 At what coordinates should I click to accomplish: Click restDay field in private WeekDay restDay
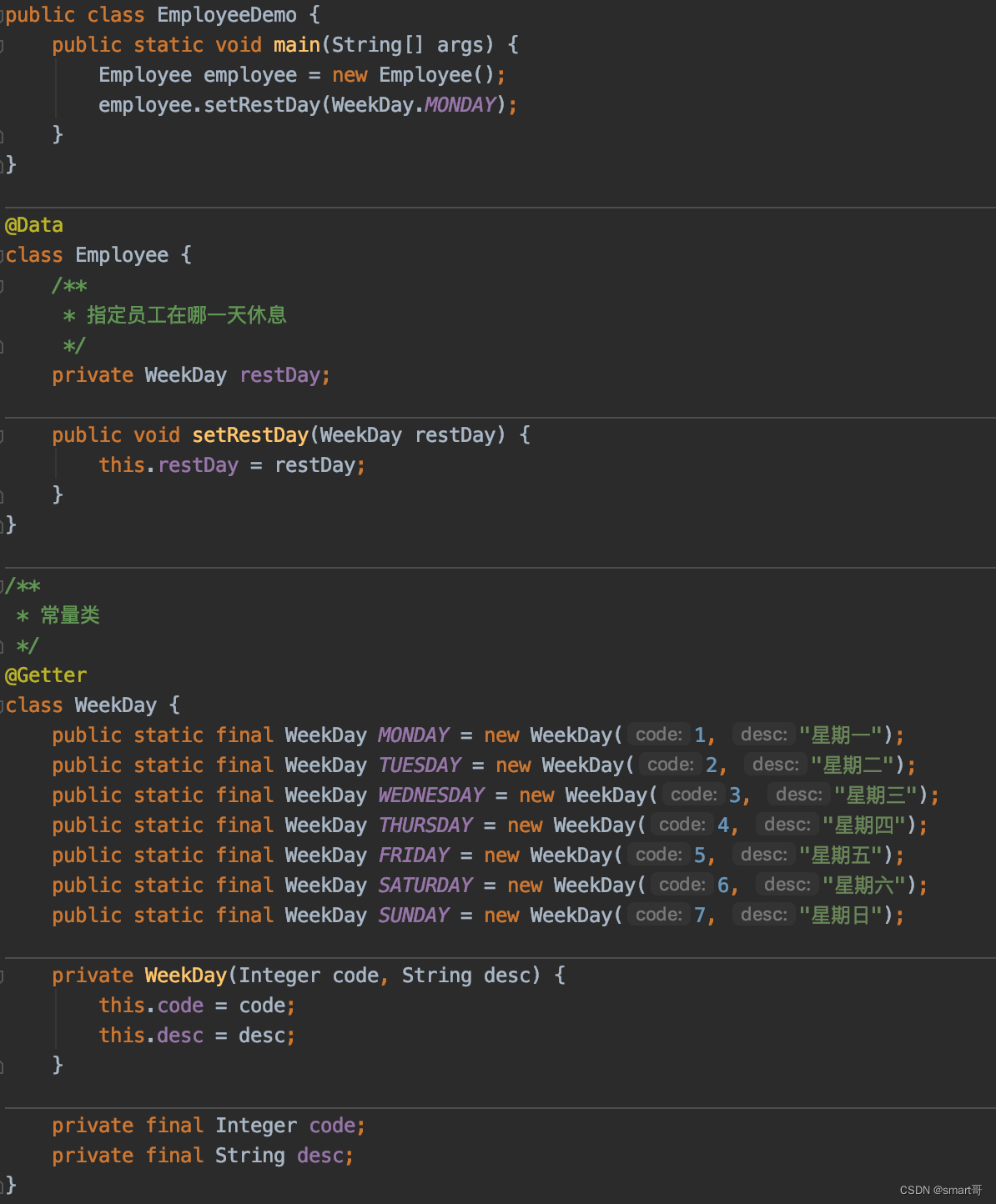[x=280, y=375]
